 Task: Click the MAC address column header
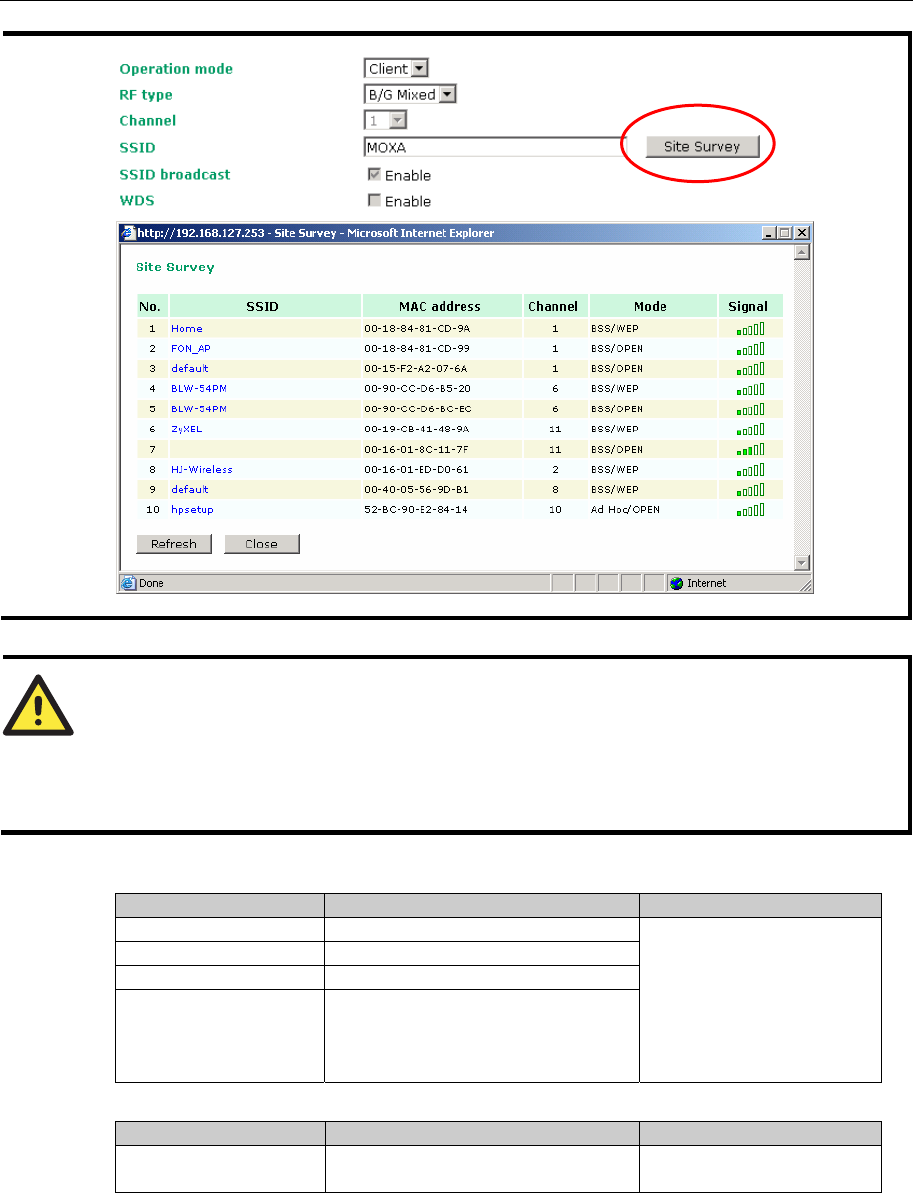[x=442, y=306]
